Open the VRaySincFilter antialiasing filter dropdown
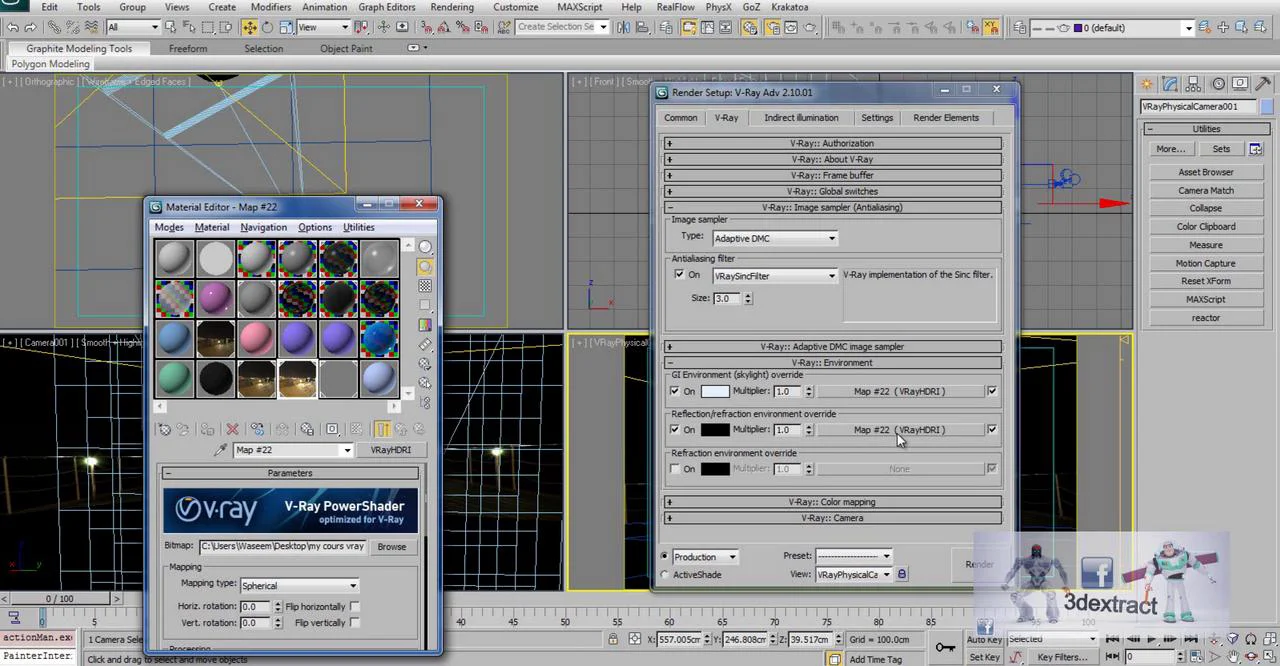 tap(775, 275)
